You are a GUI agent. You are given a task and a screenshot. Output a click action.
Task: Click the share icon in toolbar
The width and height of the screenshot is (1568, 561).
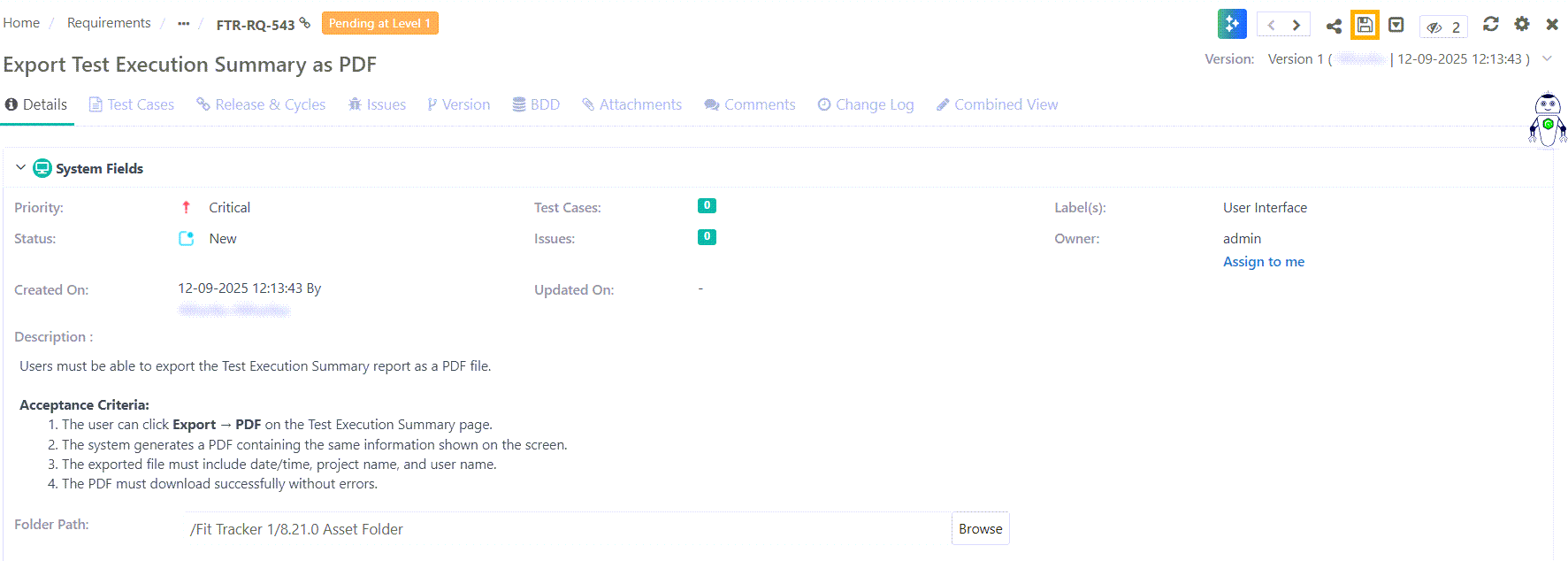1334,26
